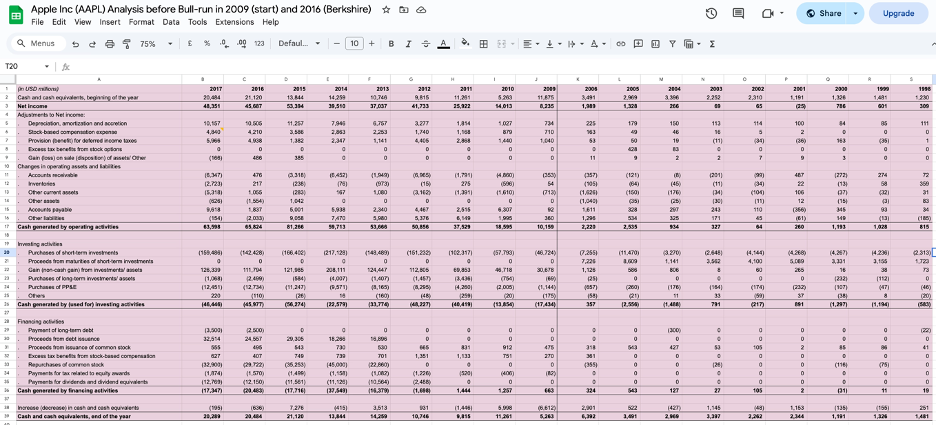Open the Google Sheets home icon
Image resolution: width=936 pixels, height=426 pixels.
(16, 15)
